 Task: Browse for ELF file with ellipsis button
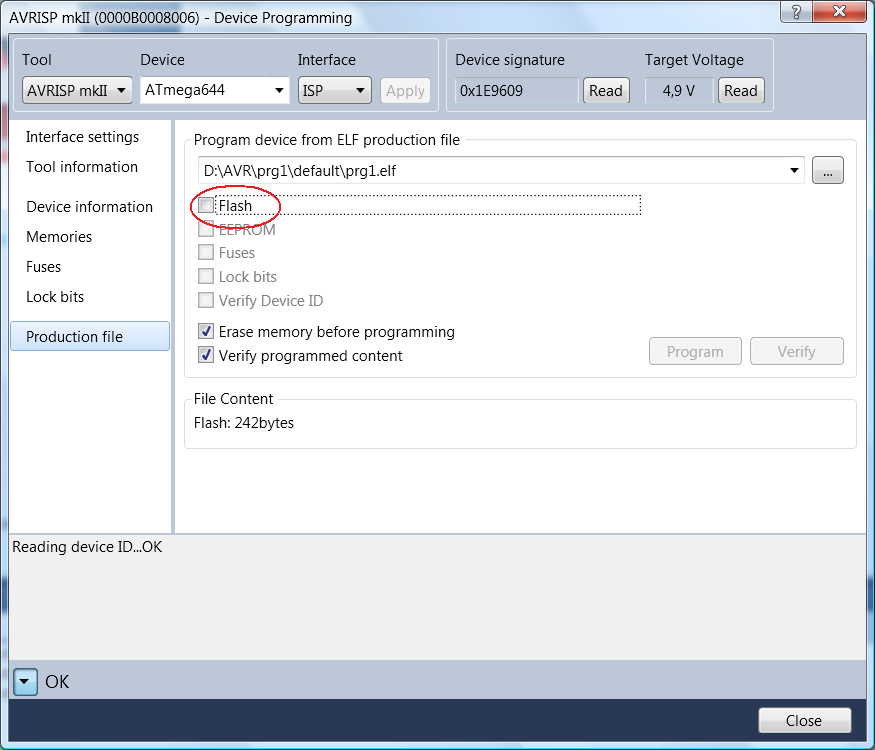828,170
